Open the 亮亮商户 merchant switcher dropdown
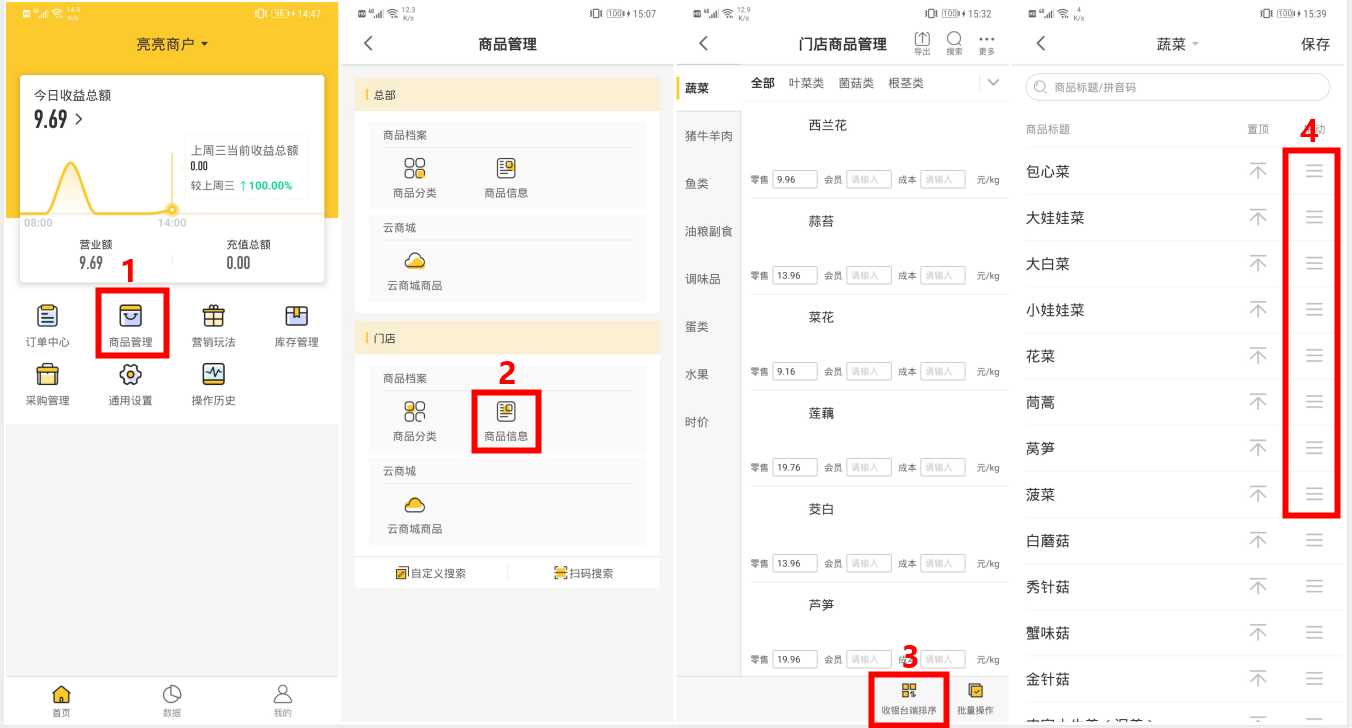The image size is (1352, 728). (173, 44)
